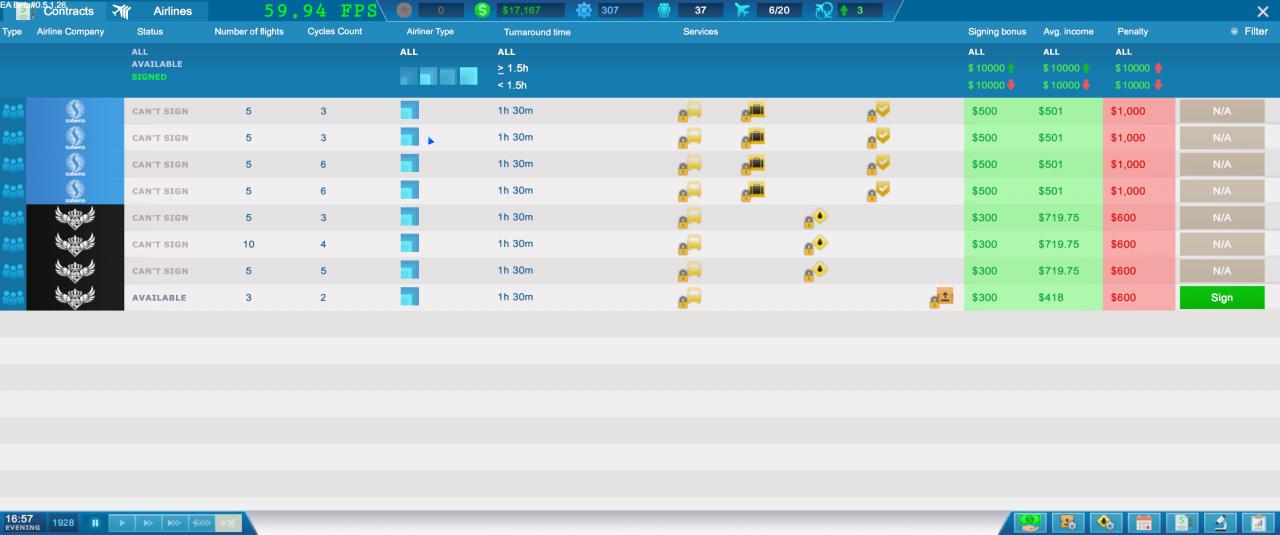1280x535 pixels.
Task: Open the finance money panel icon
Action: tap(1030, 522)
